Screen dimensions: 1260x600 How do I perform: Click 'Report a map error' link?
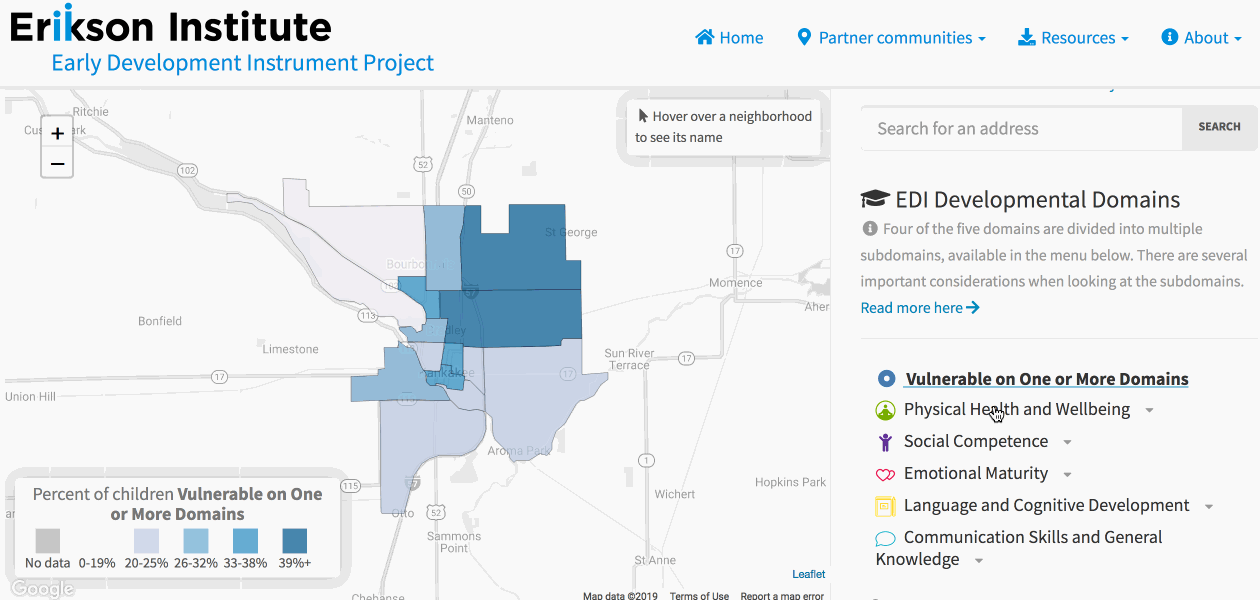tap(782, 596)
